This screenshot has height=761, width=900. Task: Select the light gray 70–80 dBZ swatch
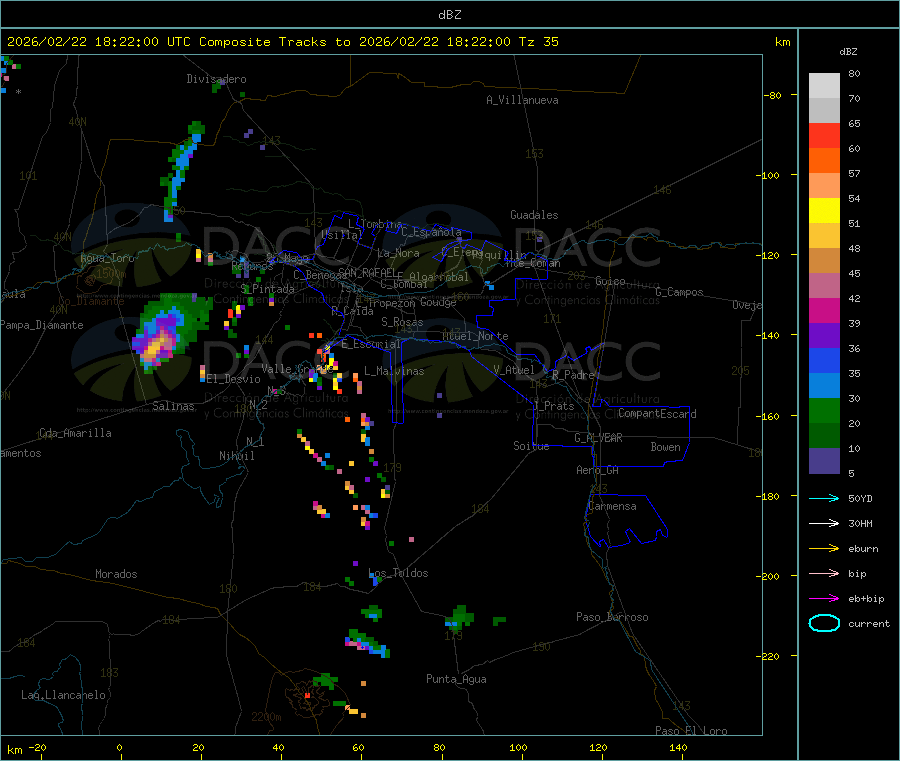tap(824, 86)
